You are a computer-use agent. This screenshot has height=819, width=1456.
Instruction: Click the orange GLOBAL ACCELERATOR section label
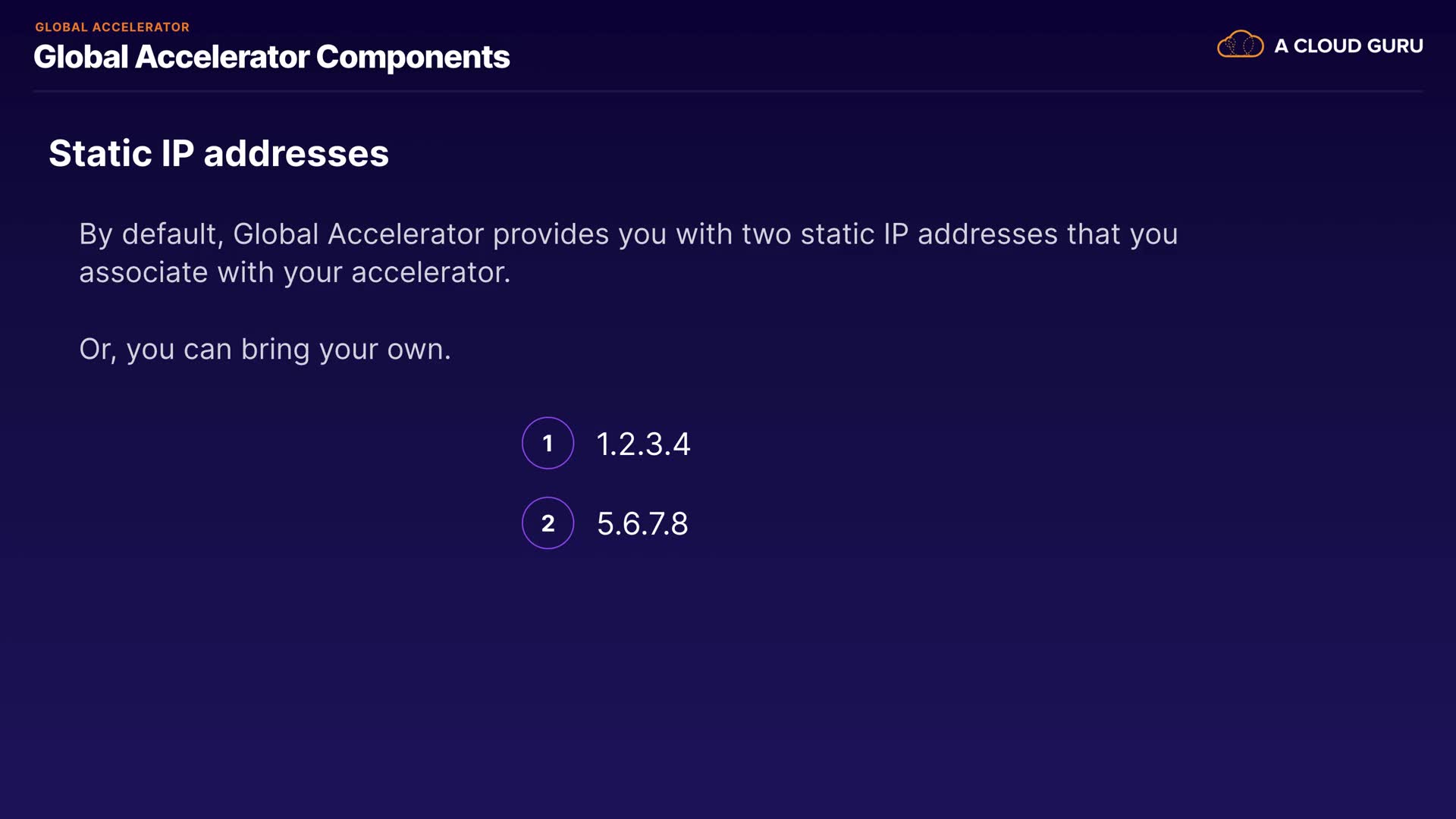pos(112,27)
